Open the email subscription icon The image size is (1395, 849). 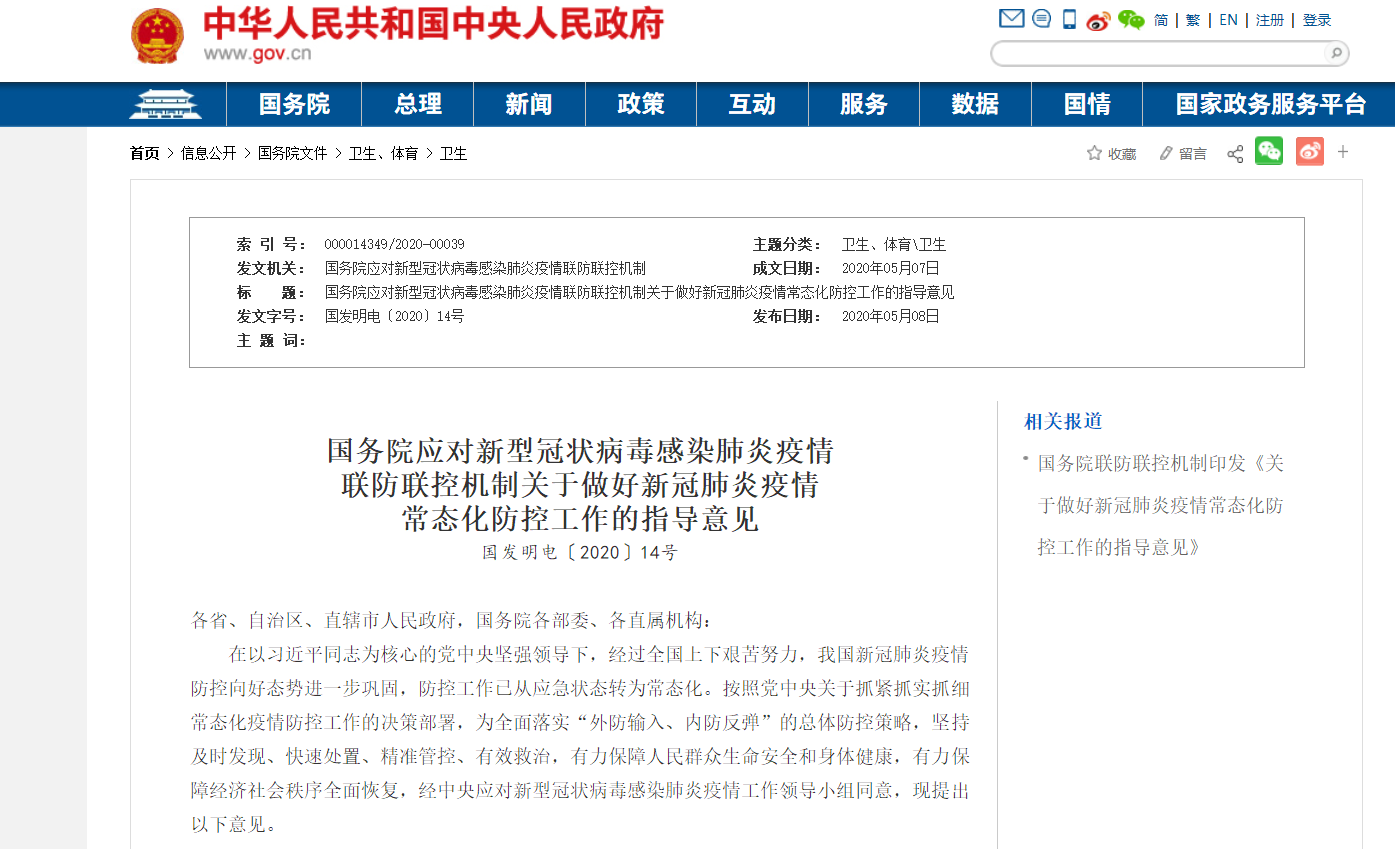click(1012, 18)
